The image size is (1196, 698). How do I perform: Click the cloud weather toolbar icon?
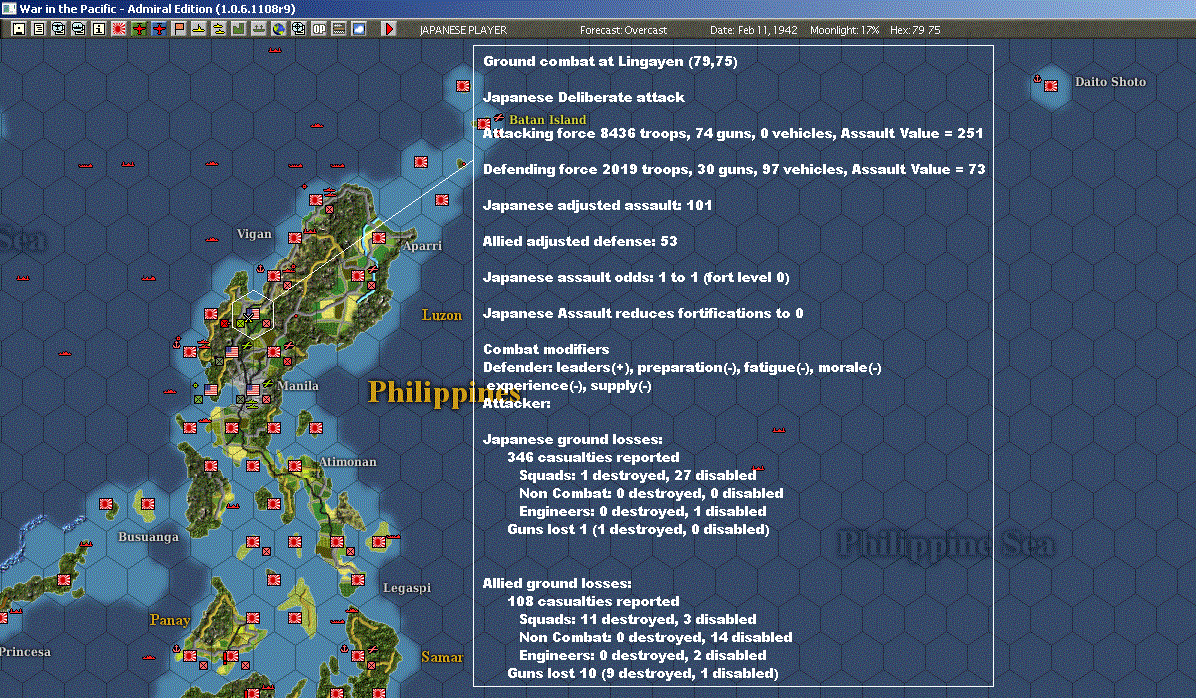point(358,29)
